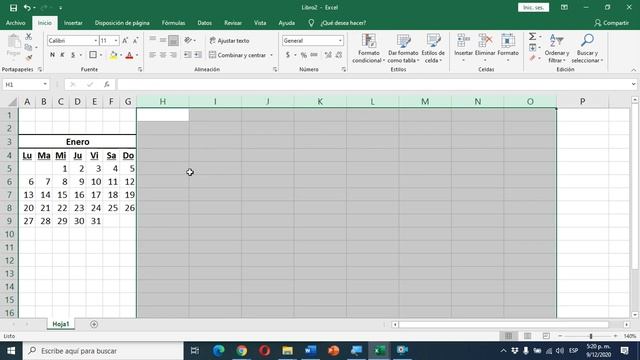640x360 pixels.
Task: Click the Fill down arrow icon
Action: coord(532,48)
